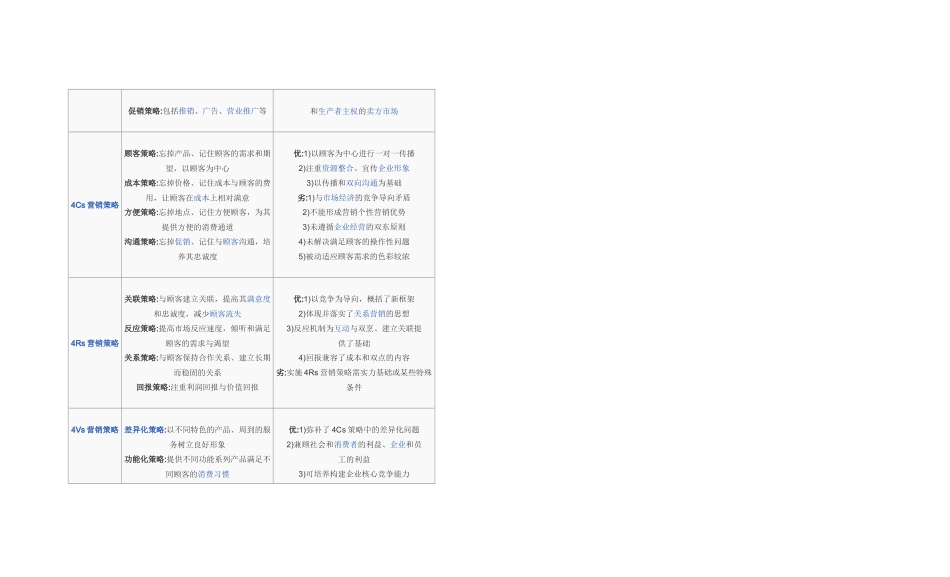The width and height of the screenshot is (950, 577).
Task: Click the line 4)回报兼容了成本和双点的内容
Action: click(354, 358)
